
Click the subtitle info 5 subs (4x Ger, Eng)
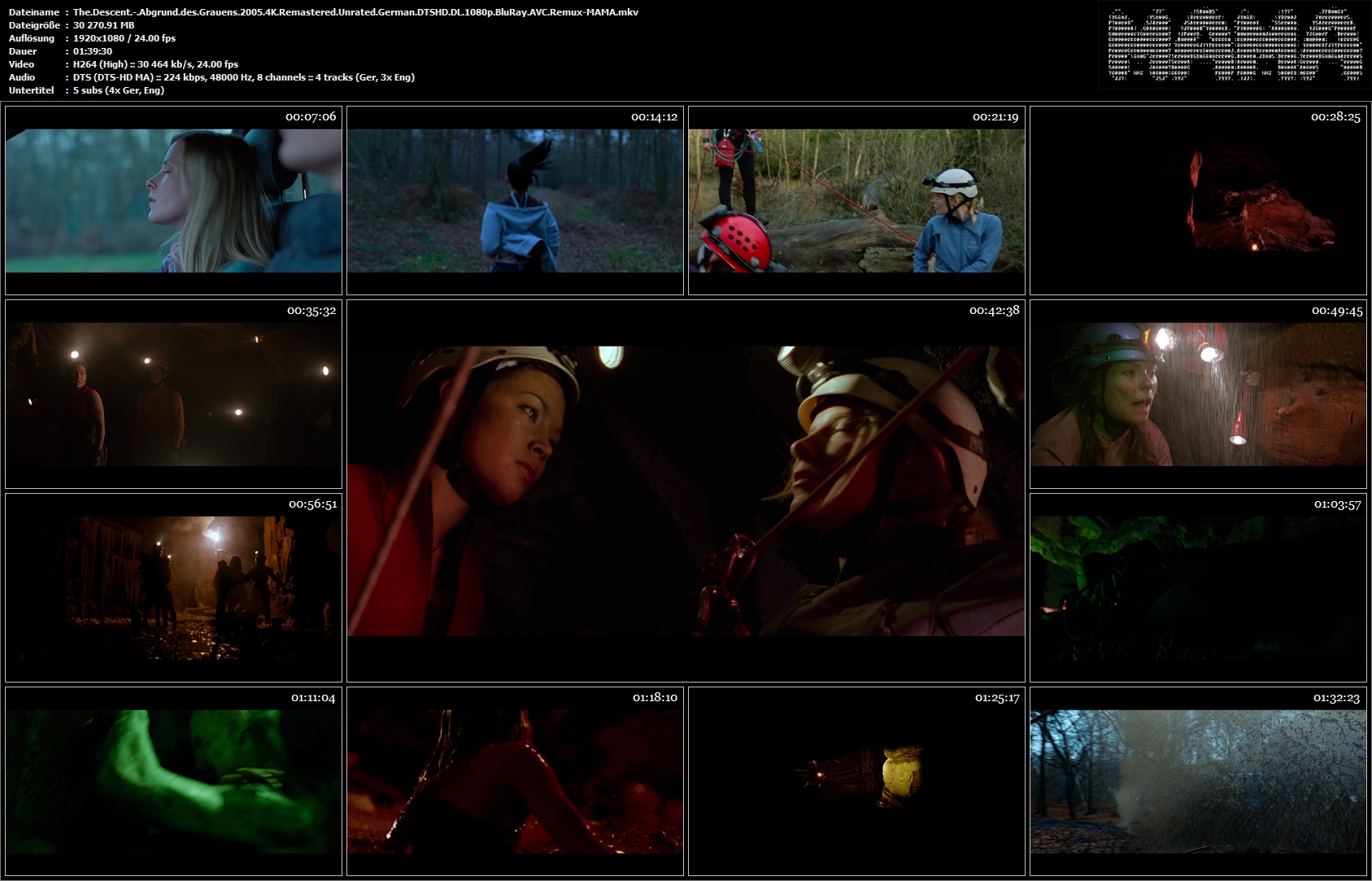click(x=118, y=90)
